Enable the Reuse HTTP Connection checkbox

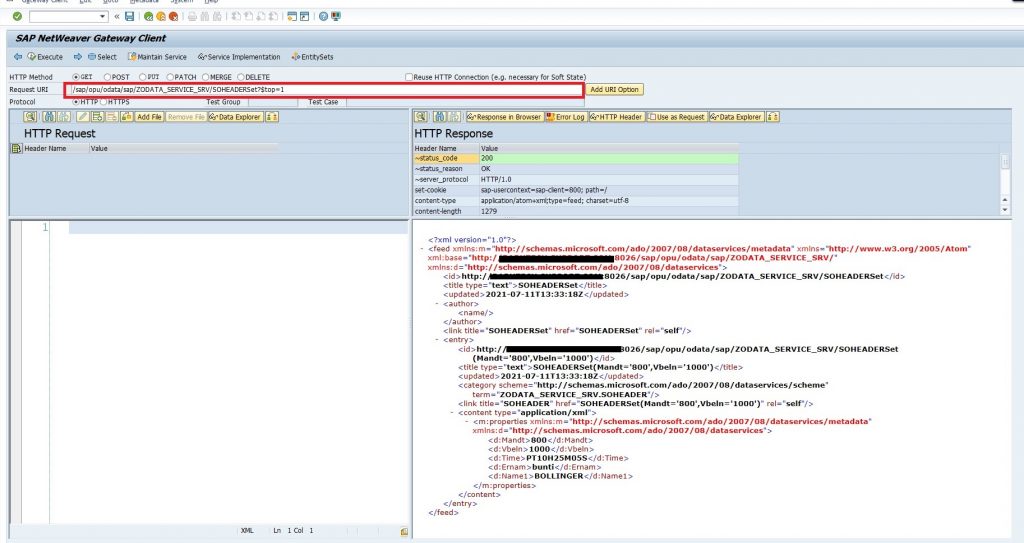[409, 77]
